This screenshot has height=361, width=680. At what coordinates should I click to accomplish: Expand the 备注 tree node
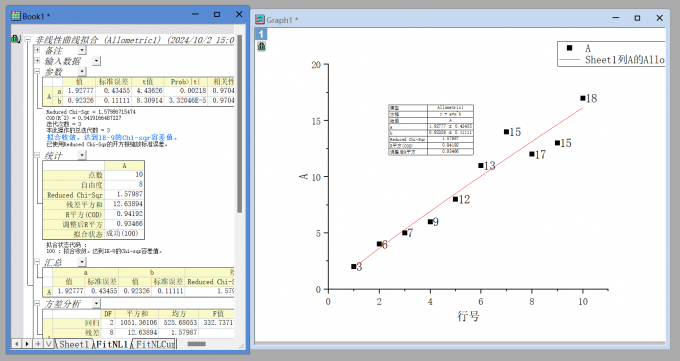click(37, 50)
